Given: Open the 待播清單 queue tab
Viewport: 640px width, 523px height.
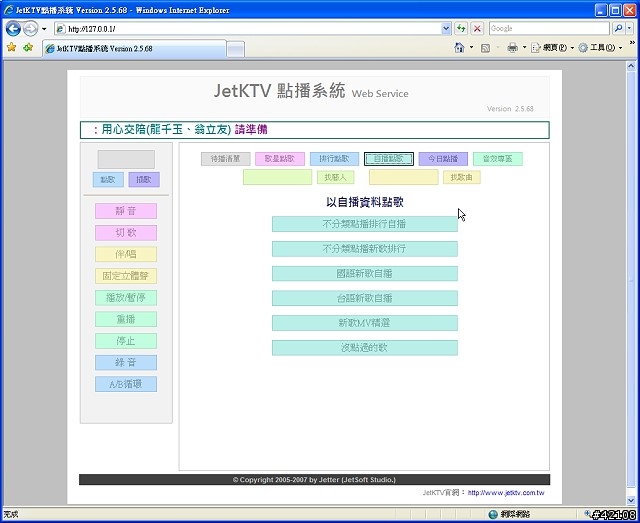Looking at the screenshot, I should coord(226,159).
